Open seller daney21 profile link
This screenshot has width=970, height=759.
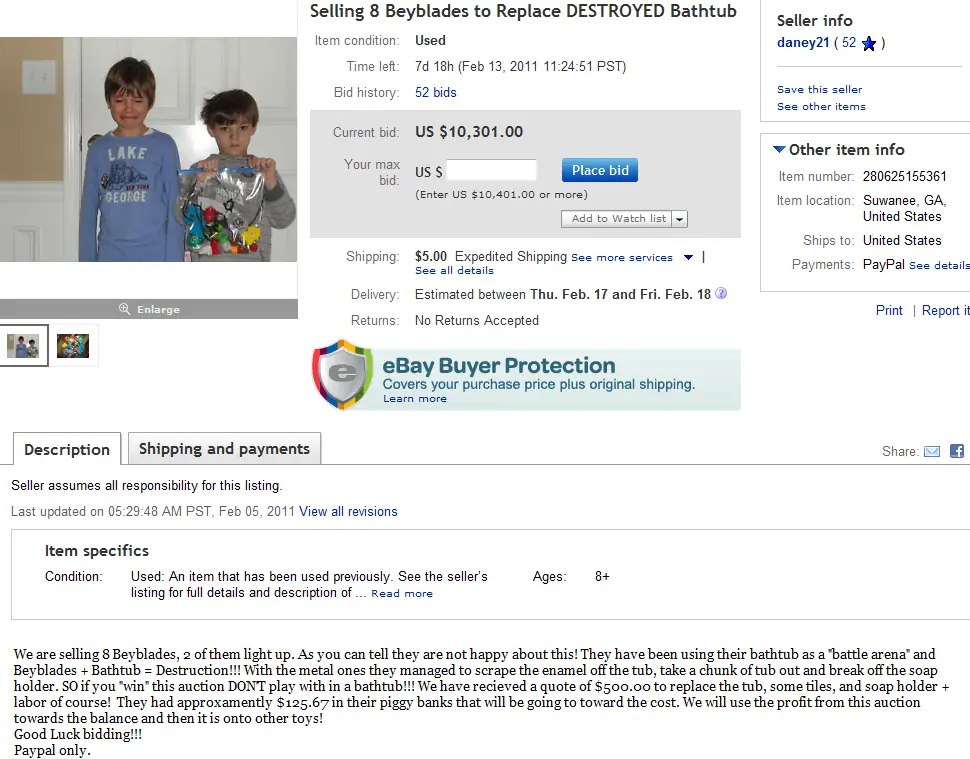point(803,43)
